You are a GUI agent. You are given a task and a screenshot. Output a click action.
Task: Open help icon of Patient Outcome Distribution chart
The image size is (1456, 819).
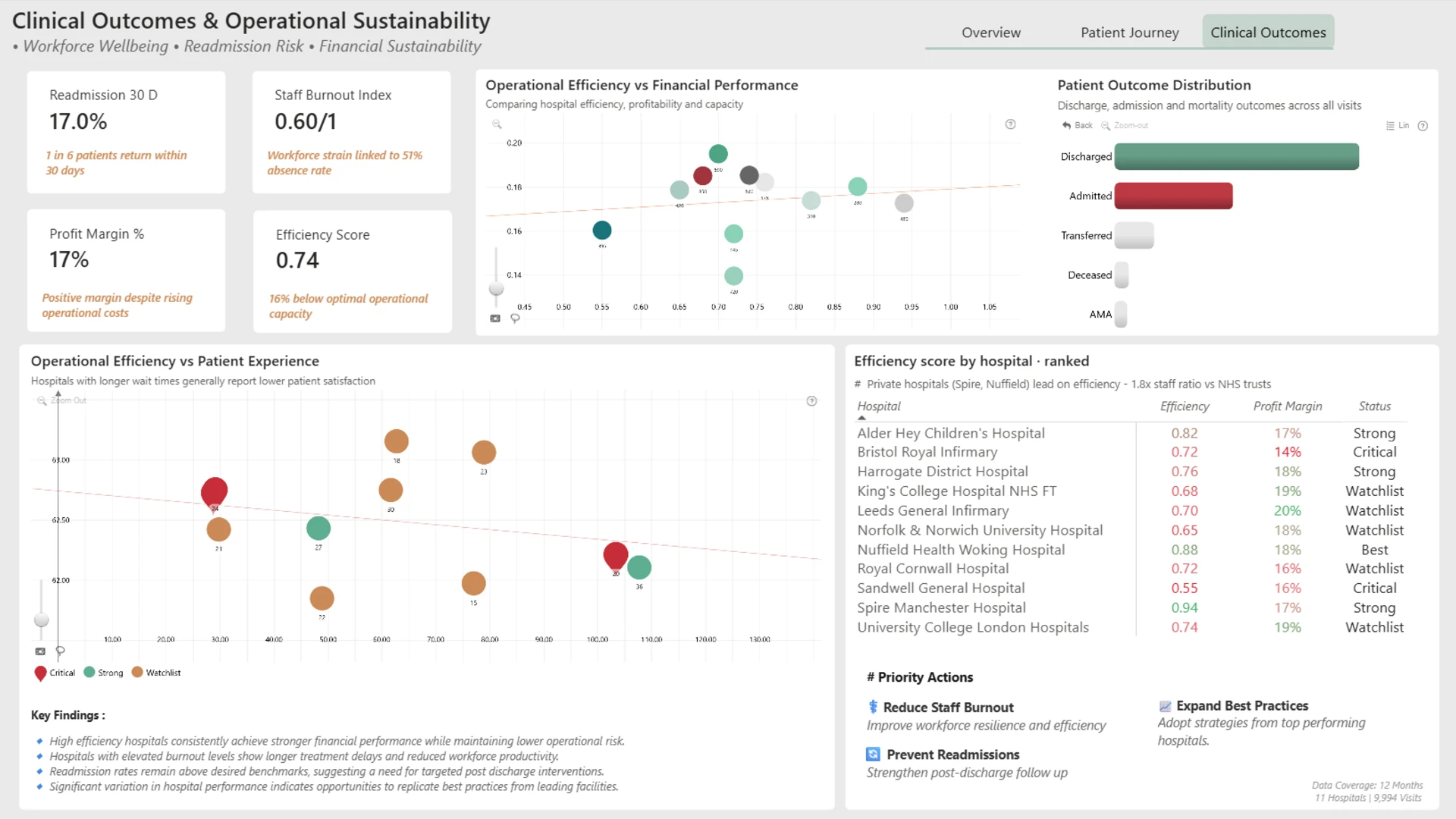coord(1423,126)
